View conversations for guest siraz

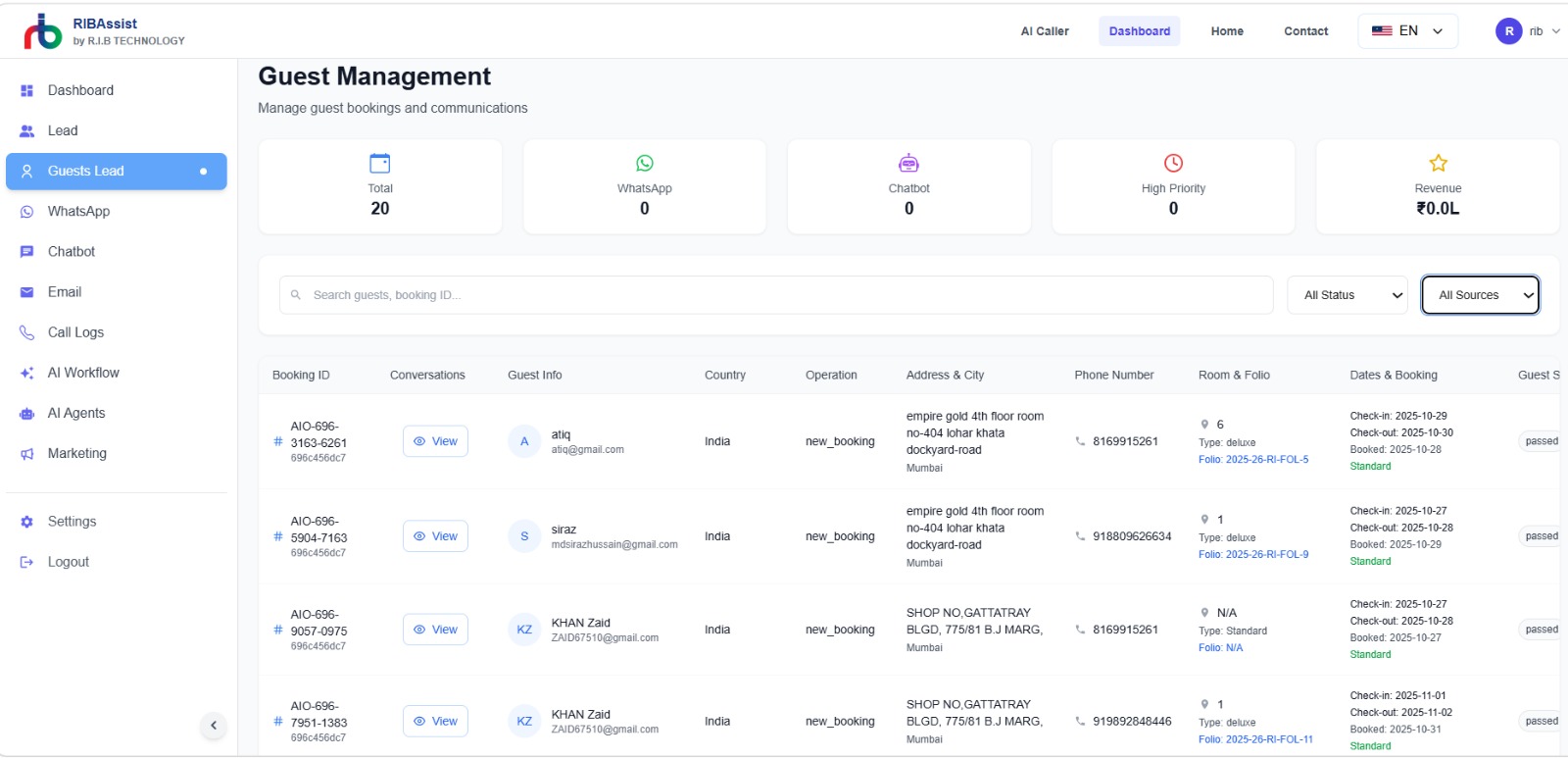point(435,536)
